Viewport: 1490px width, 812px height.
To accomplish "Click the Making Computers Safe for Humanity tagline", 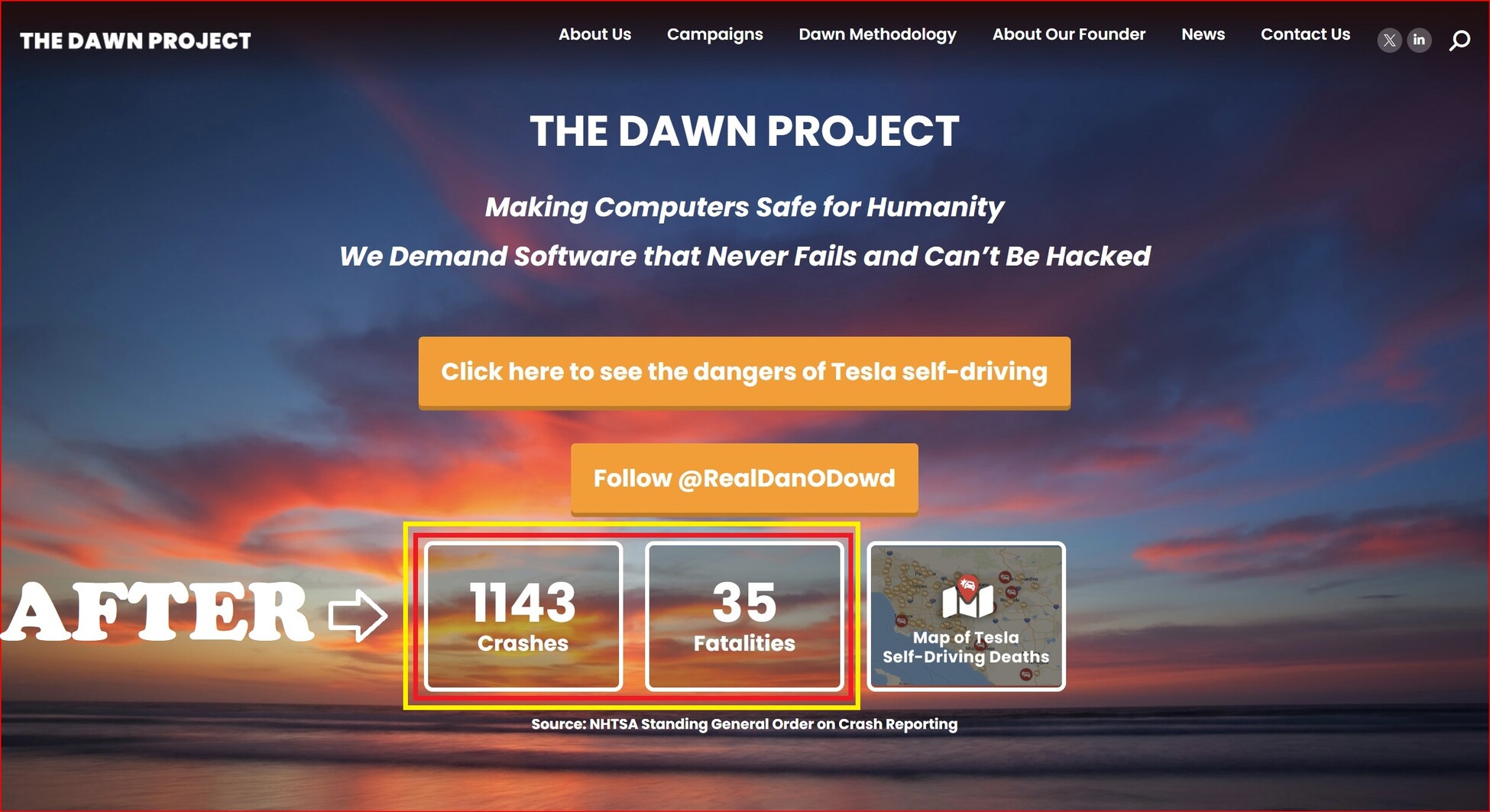I will click(x=744, y=207).
